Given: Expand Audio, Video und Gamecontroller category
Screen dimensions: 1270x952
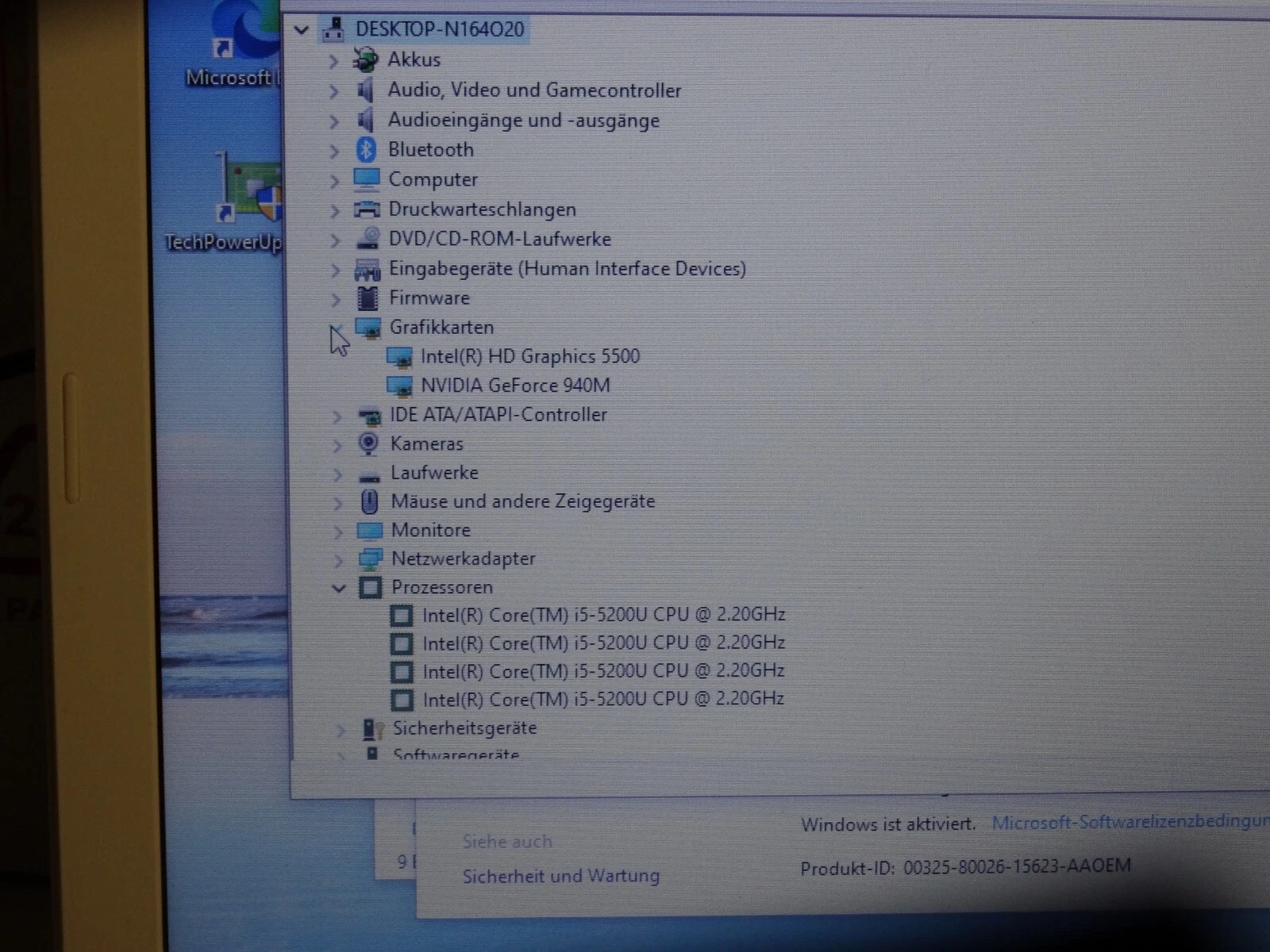Looking at the screenshot, I should click(334, 90).
